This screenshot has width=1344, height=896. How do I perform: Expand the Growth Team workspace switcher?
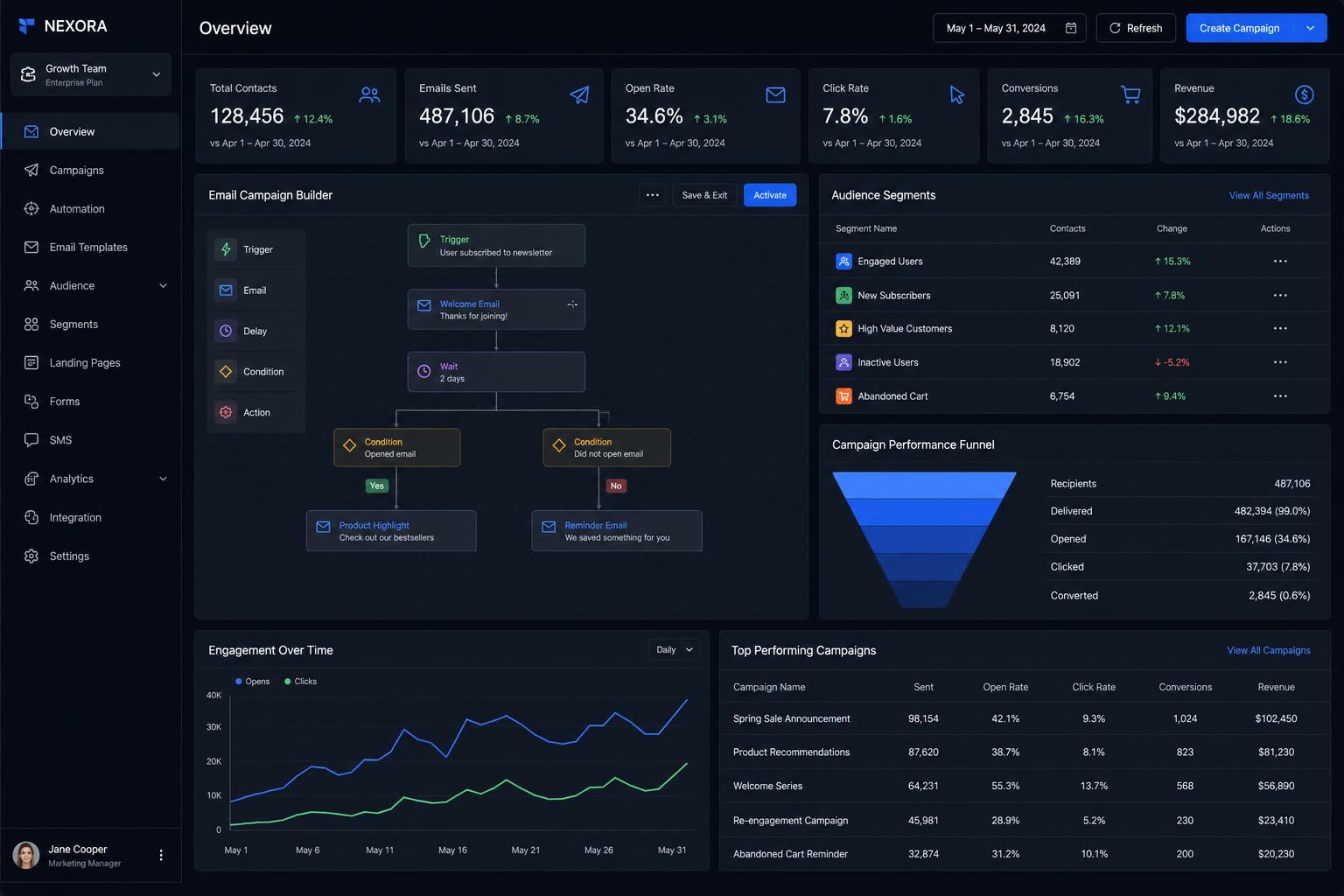91,74
